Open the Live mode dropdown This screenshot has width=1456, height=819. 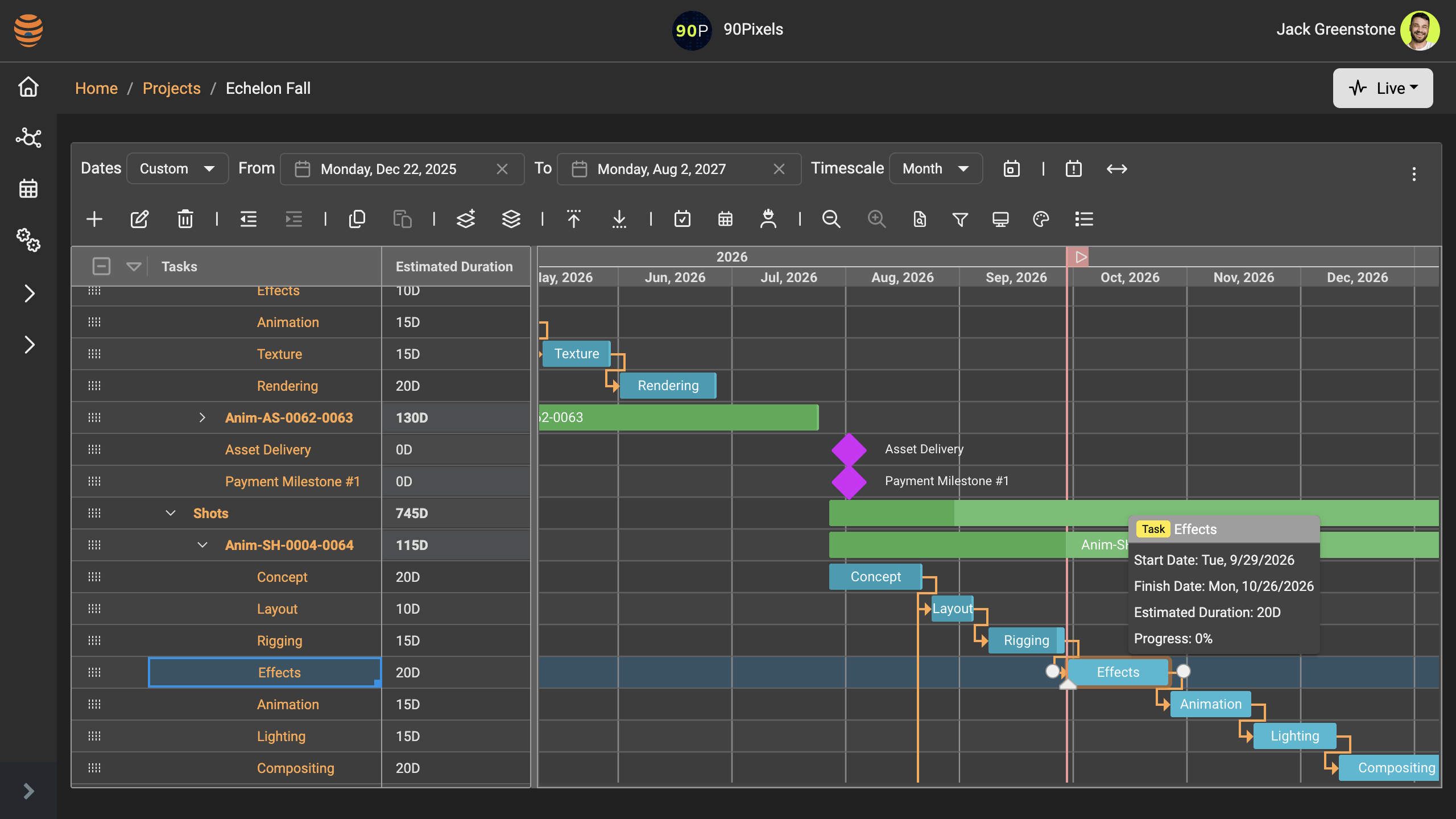(x=1383, y=88)
